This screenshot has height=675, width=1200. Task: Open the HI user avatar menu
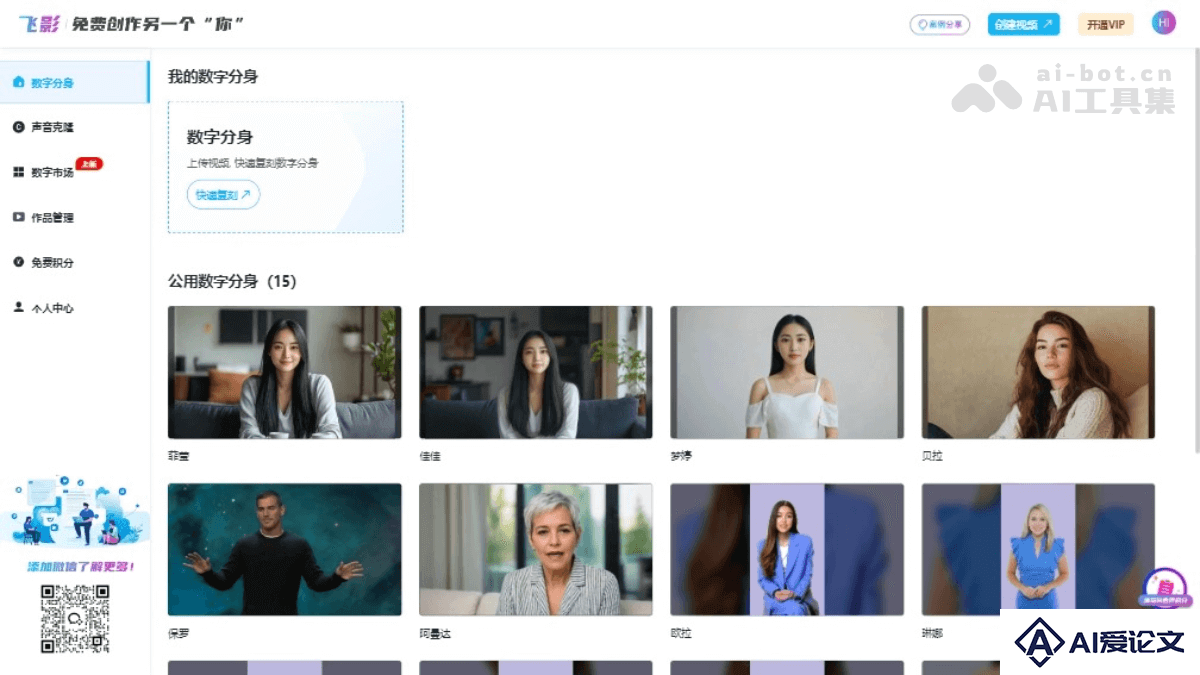[x=1163, y=23]
